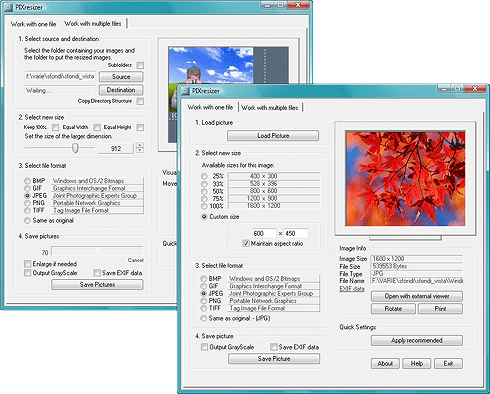Image resolution: width=490 pixels, height=394 pixels.
Task: Select the 50% size radio button
Action: click(204, 191)
